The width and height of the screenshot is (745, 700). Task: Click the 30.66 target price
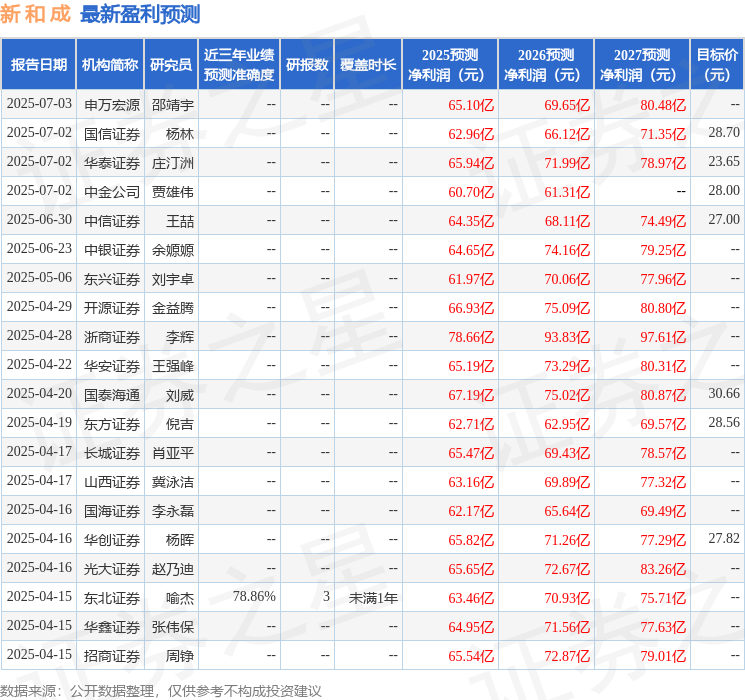tap(724, 393)
